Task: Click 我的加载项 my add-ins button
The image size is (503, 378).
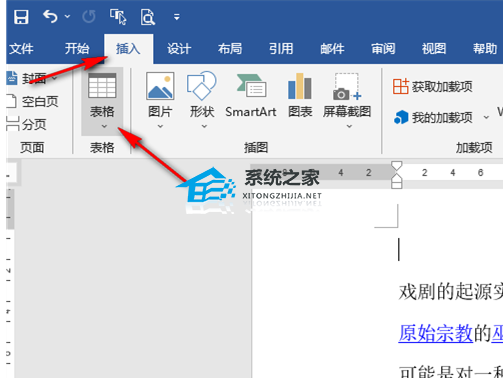Action: (433, 117)
